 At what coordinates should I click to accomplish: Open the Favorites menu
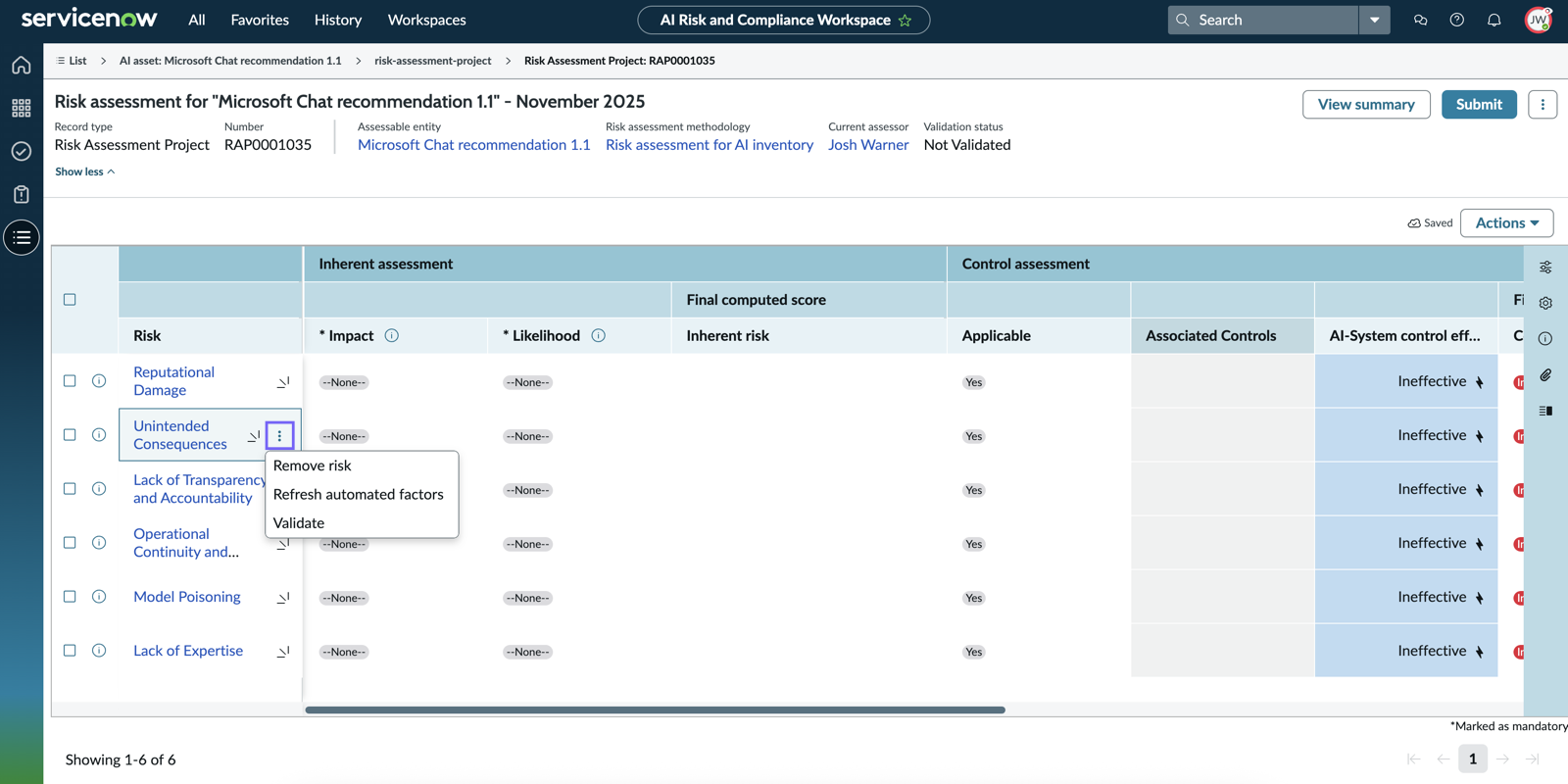click(x=260, y=20)
